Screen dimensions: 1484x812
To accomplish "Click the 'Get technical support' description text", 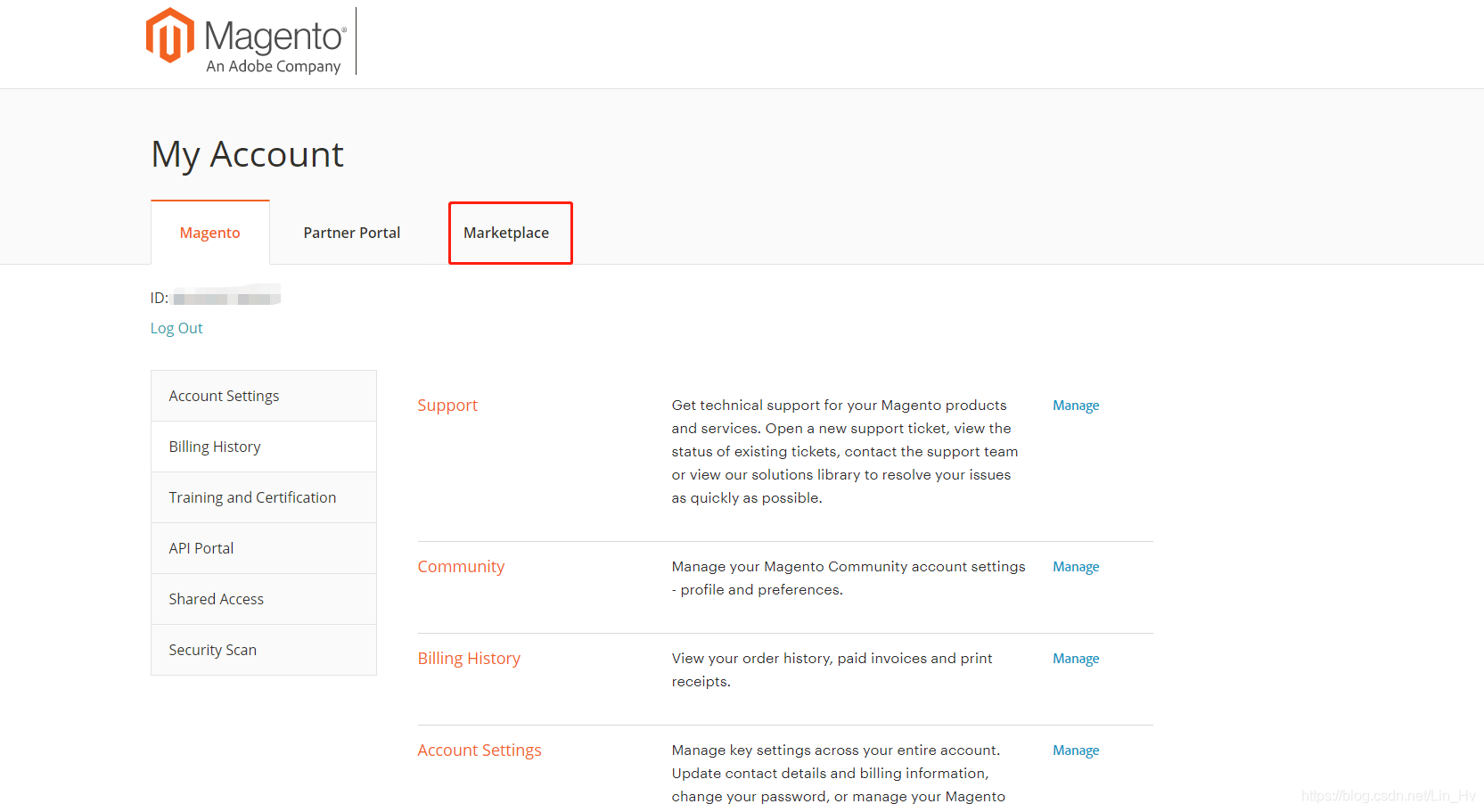I will (x=845, y=451).
